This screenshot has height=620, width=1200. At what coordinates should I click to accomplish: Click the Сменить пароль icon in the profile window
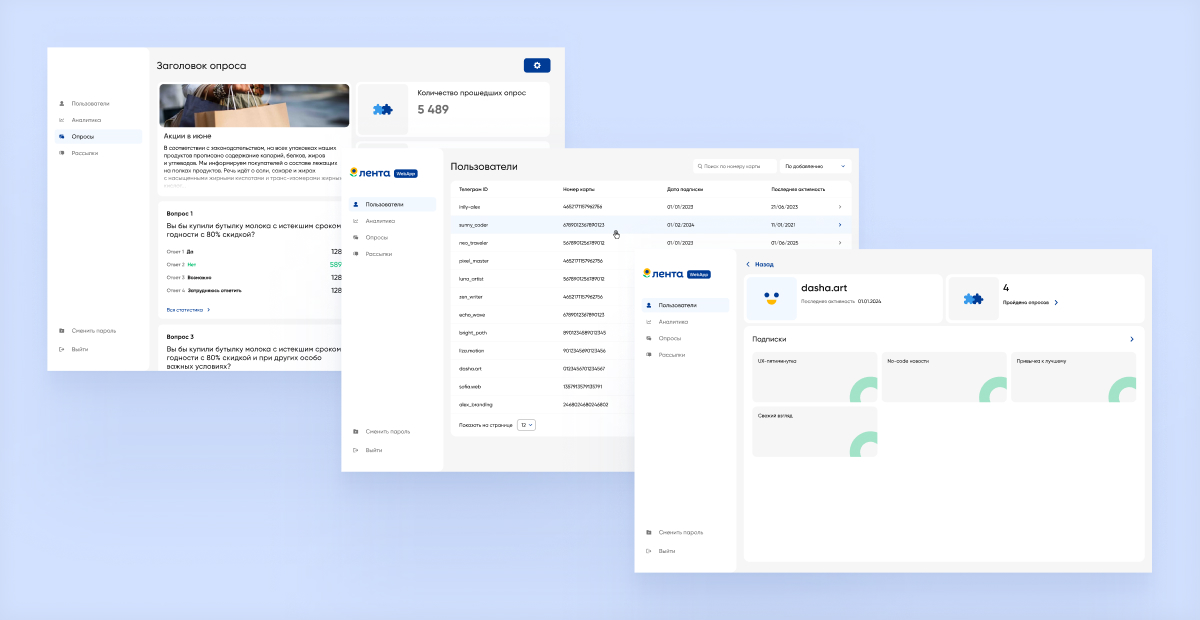coord(649,532)
